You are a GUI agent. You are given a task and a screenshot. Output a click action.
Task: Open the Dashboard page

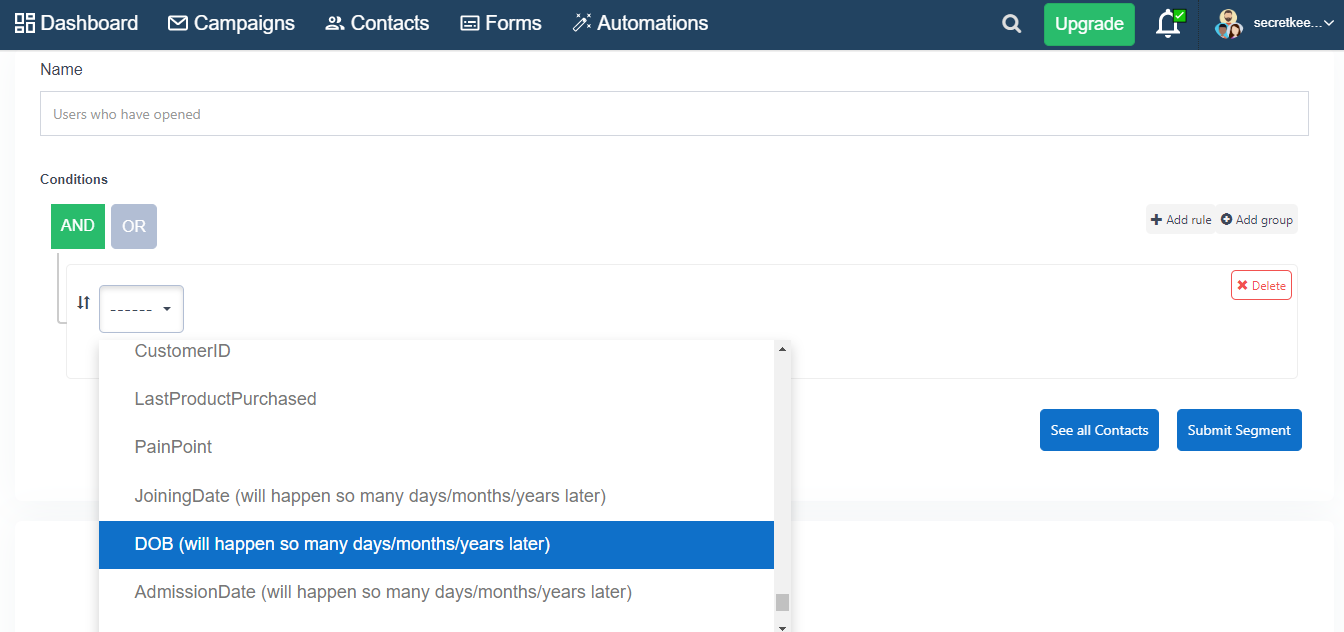tap(76, 23)
